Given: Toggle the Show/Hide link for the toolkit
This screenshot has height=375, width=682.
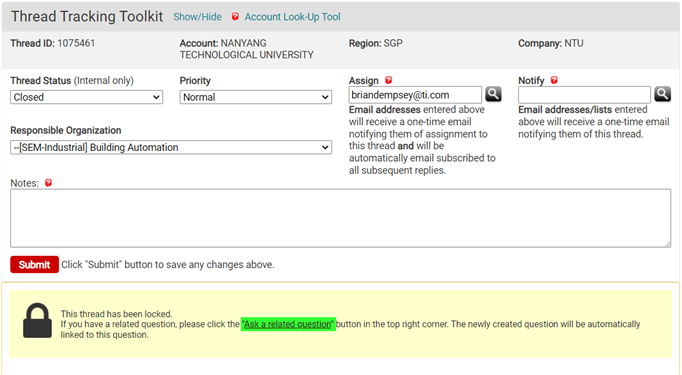Looking at the screenshot, I should pos(197,17).
